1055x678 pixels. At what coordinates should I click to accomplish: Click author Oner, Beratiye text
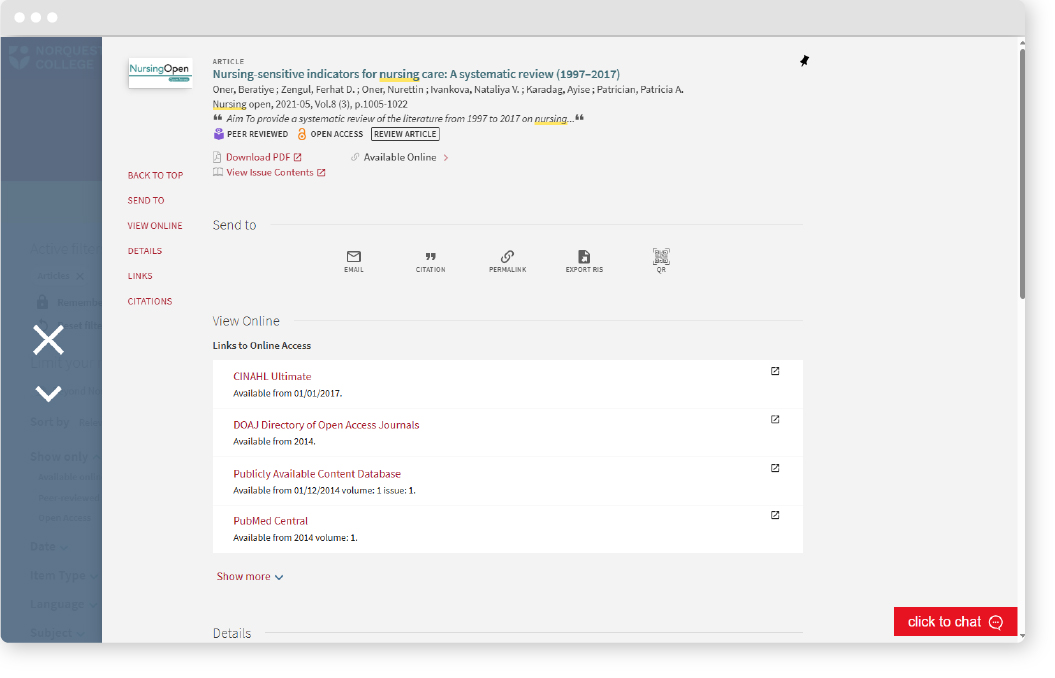(244, 89)
